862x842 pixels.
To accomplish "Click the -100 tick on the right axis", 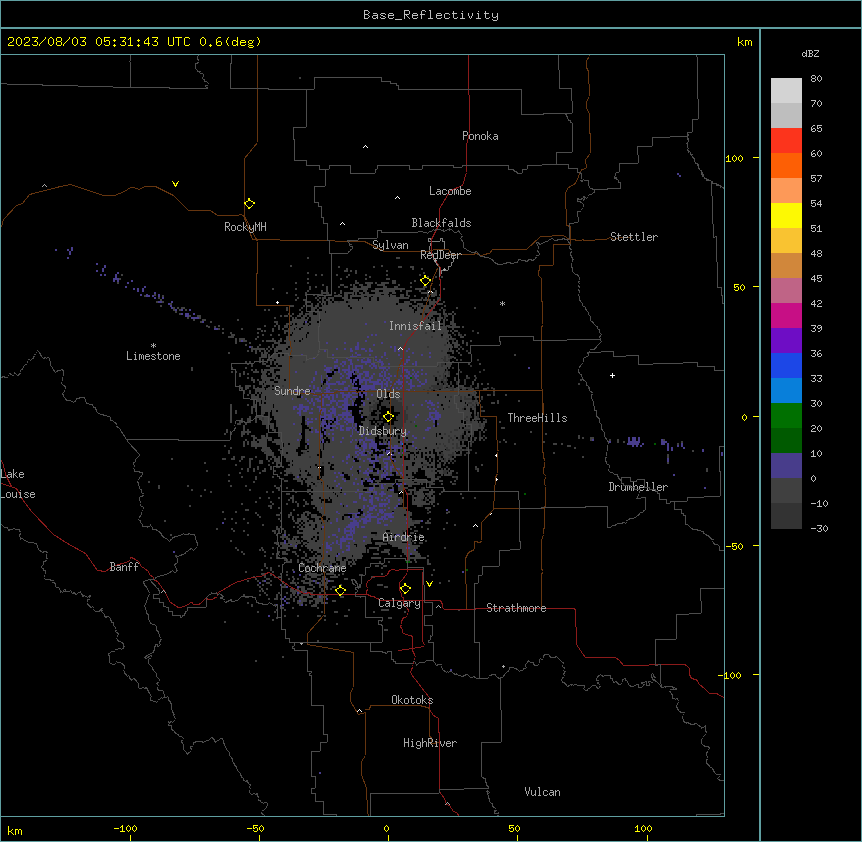I will pyautogui.click(x=731, y=675).
